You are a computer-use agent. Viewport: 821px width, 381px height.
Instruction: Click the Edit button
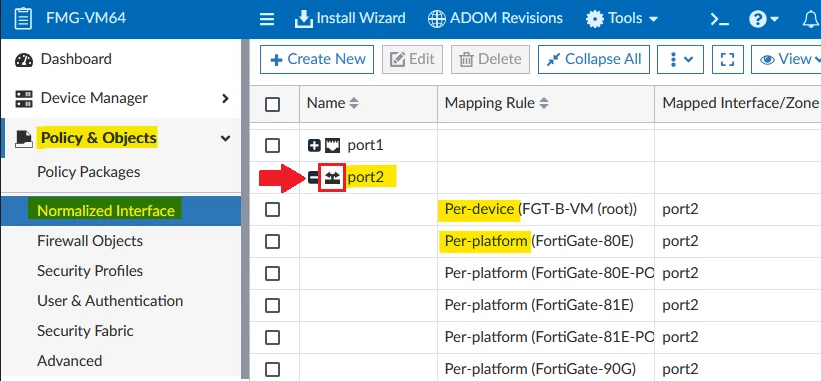(x=413, y=59)
